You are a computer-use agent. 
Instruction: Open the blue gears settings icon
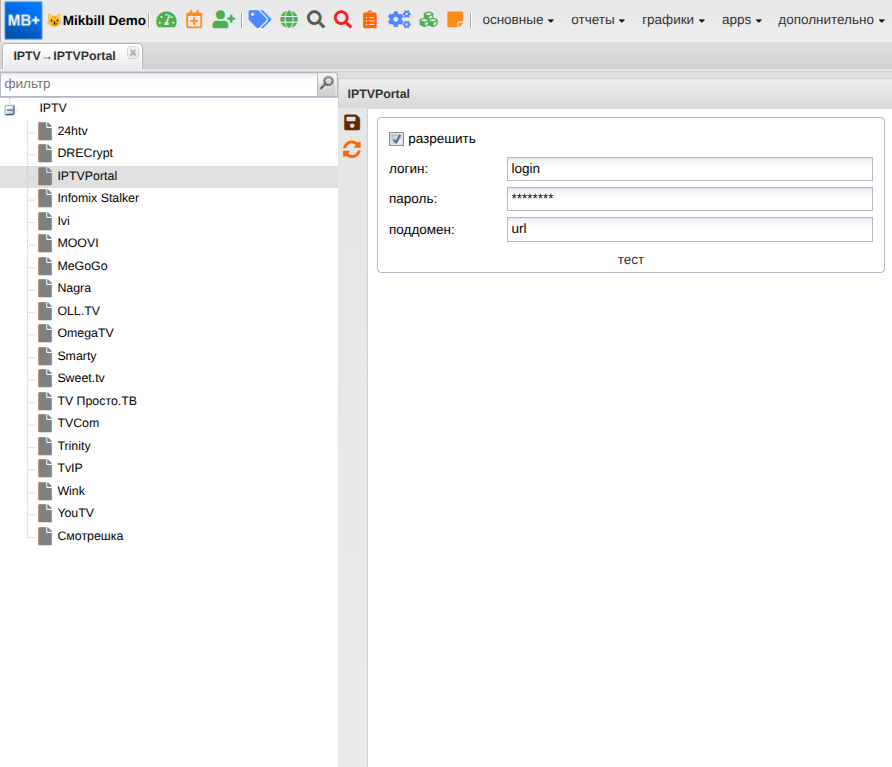[399, 20]
